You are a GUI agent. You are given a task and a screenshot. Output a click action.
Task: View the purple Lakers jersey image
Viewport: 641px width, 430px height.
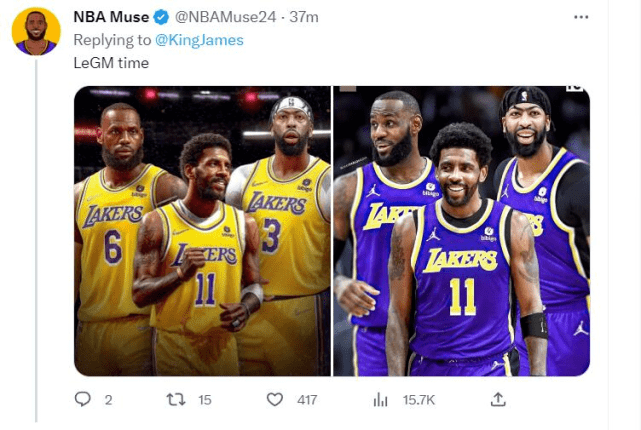click(462, 231)
